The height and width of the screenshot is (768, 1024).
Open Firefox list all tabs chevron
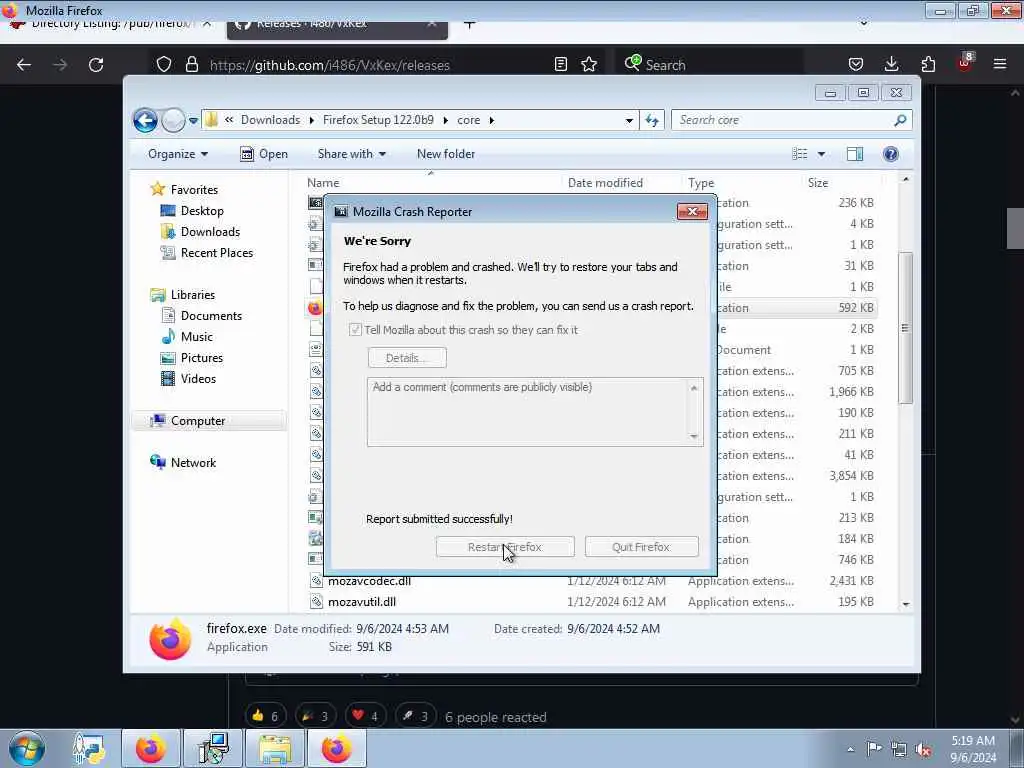pyautogui.click(x=863, y=24)
